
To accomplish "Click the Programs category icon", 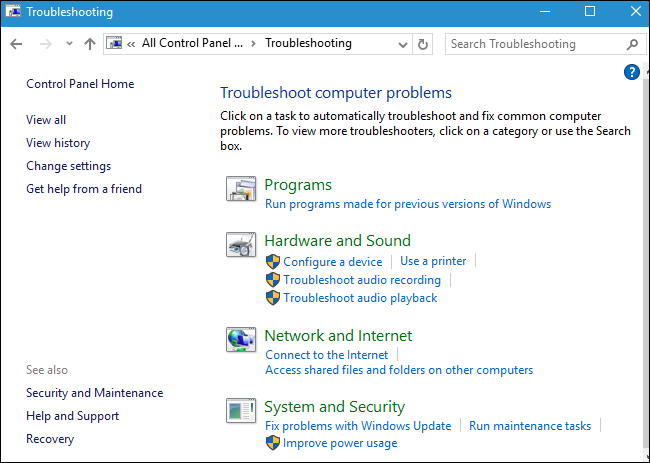I will point(241,189).
